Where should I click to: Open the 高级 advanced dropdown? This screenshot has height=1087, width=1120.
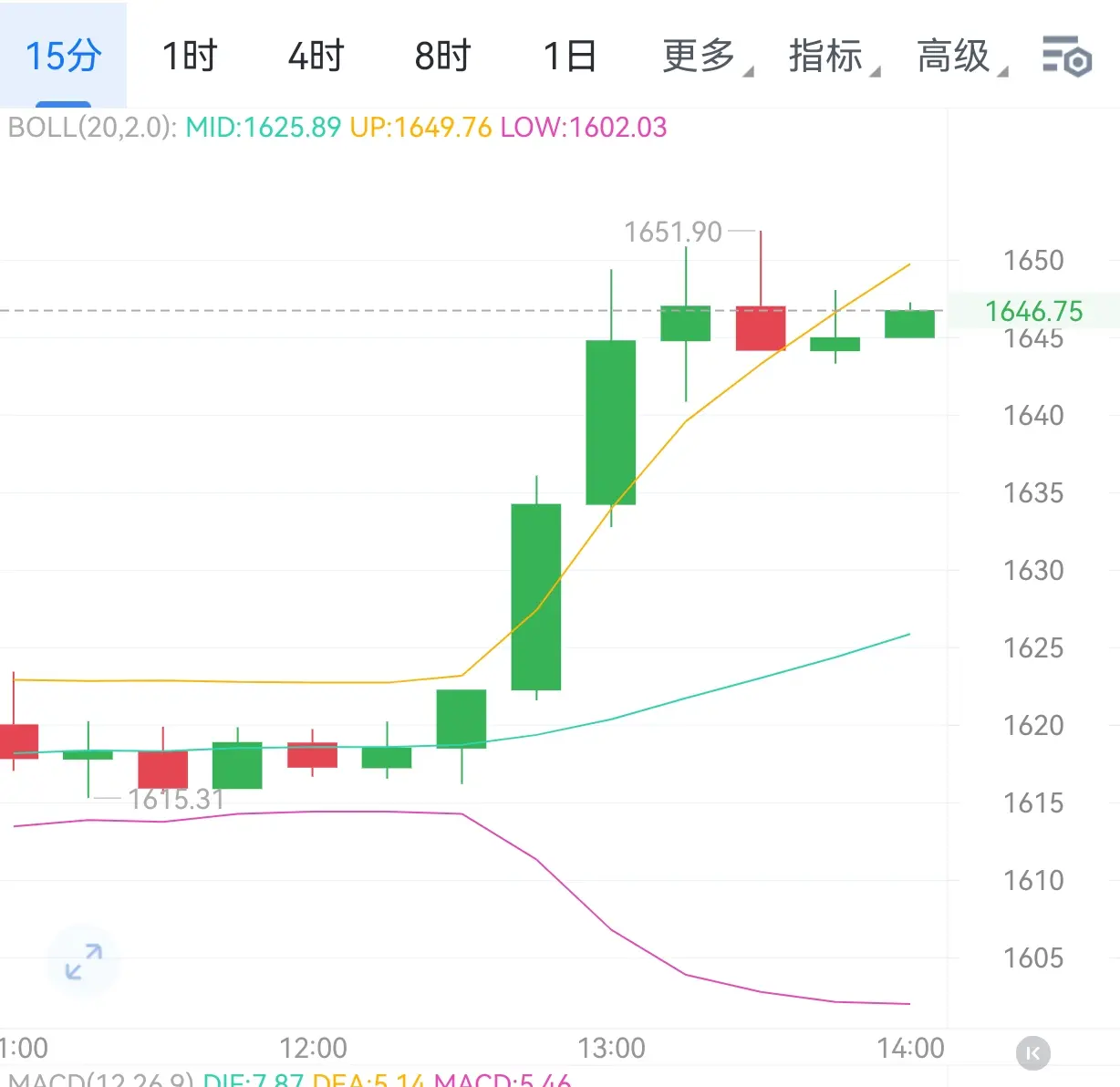(x=961, y=57)
